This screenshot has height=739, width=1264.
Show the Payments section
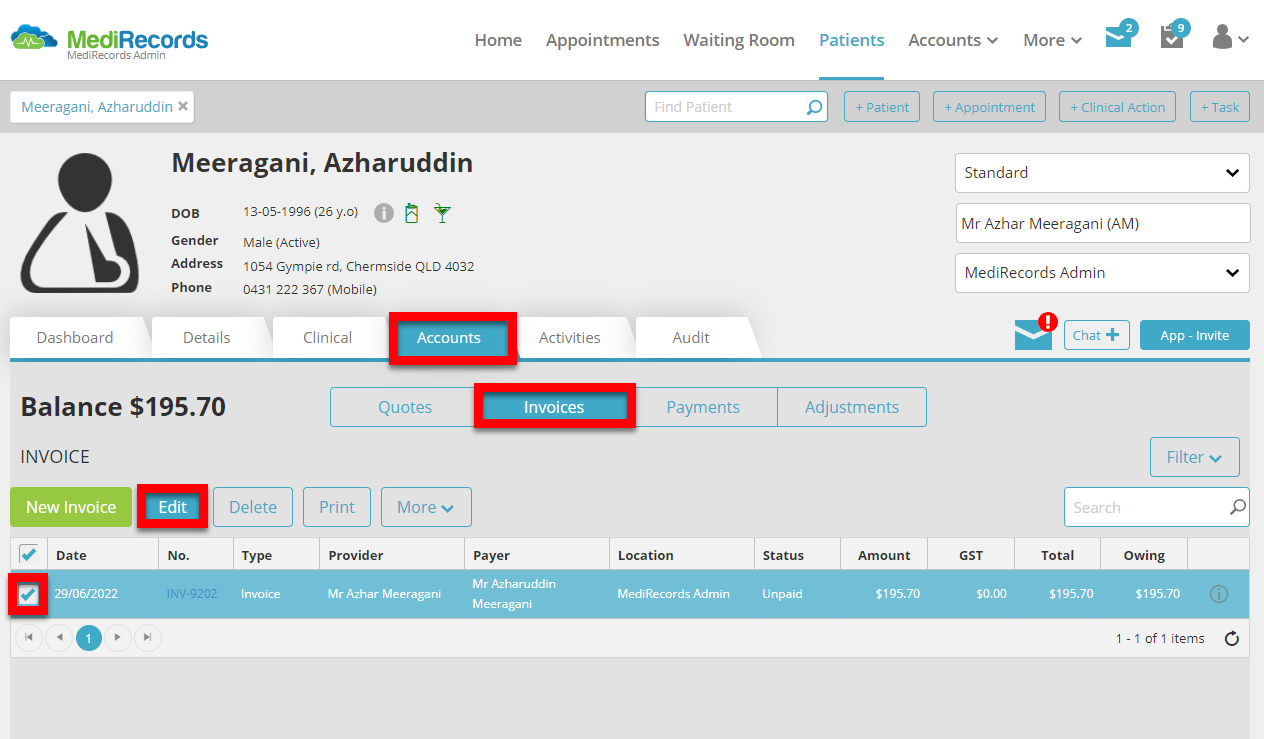703,407
